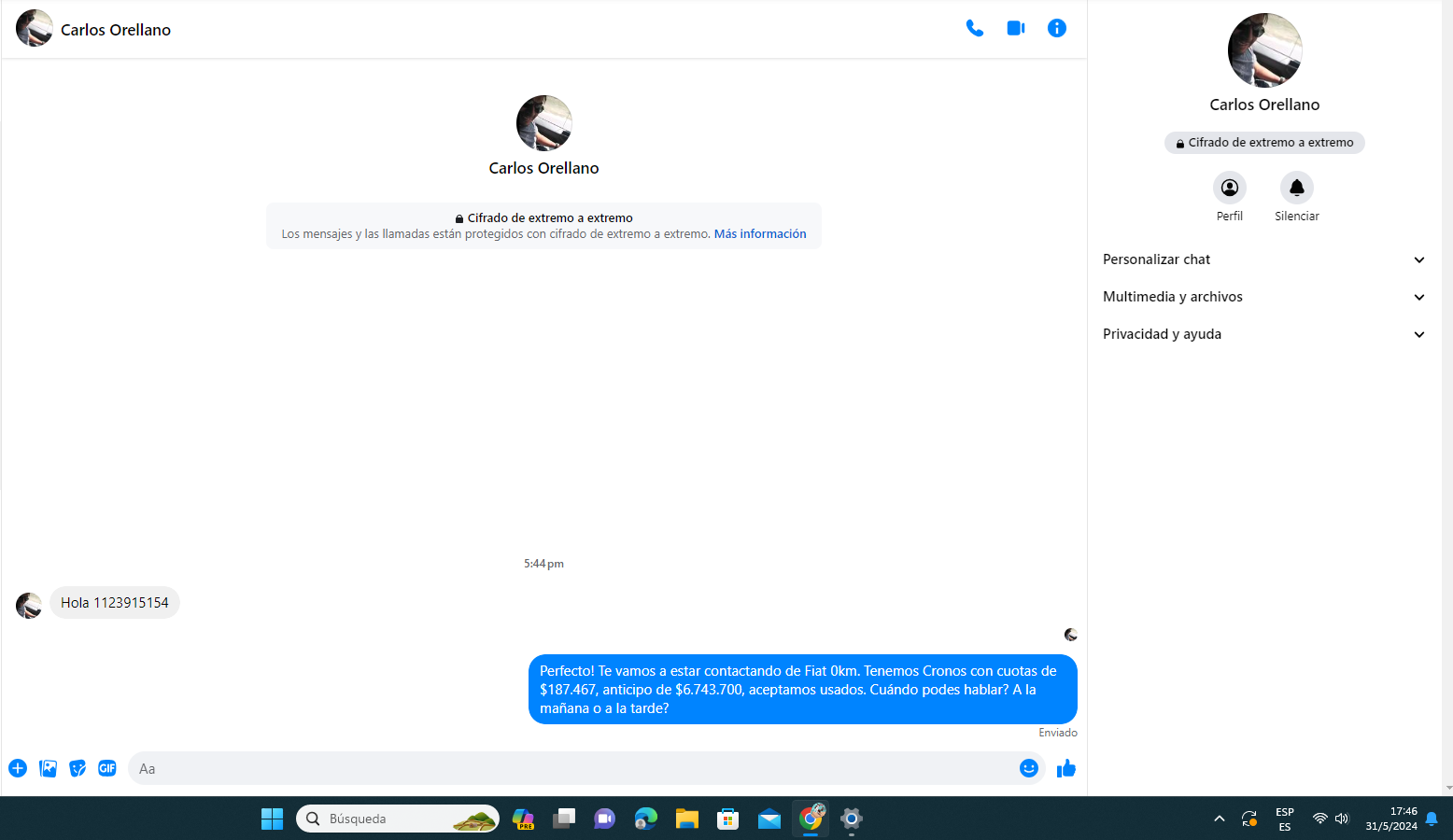The height and width of the screenshot is (840, 1453).
Task: Open the GIF picker
Action: click(x=107, y=768)
